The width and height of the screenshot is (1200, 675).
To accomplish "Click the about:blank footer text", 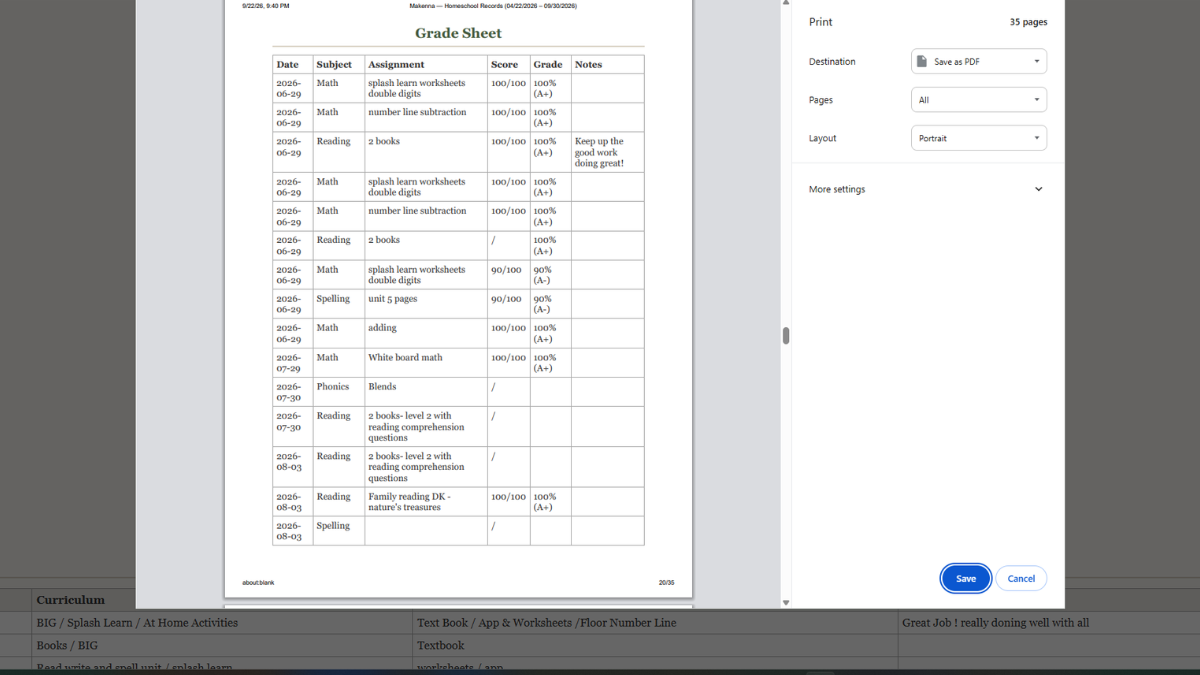I will click(x=258, y=582).
